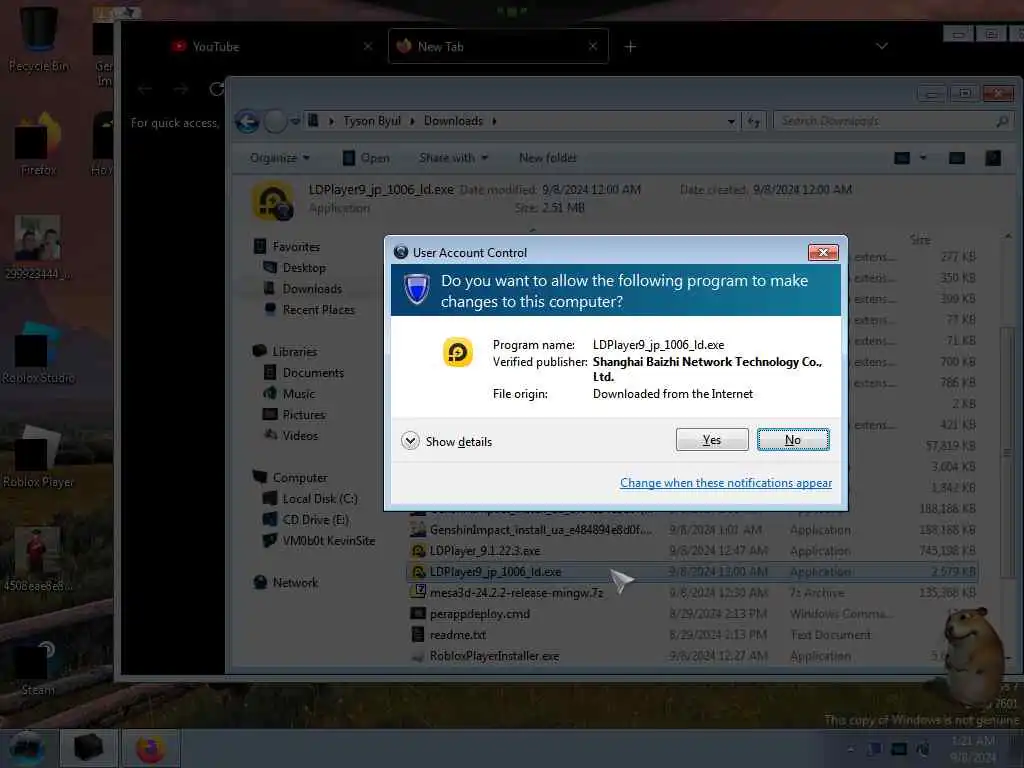Open Roblox Player desktop shortcut
Screen dimensions: 1024x768
coord(39,457)
